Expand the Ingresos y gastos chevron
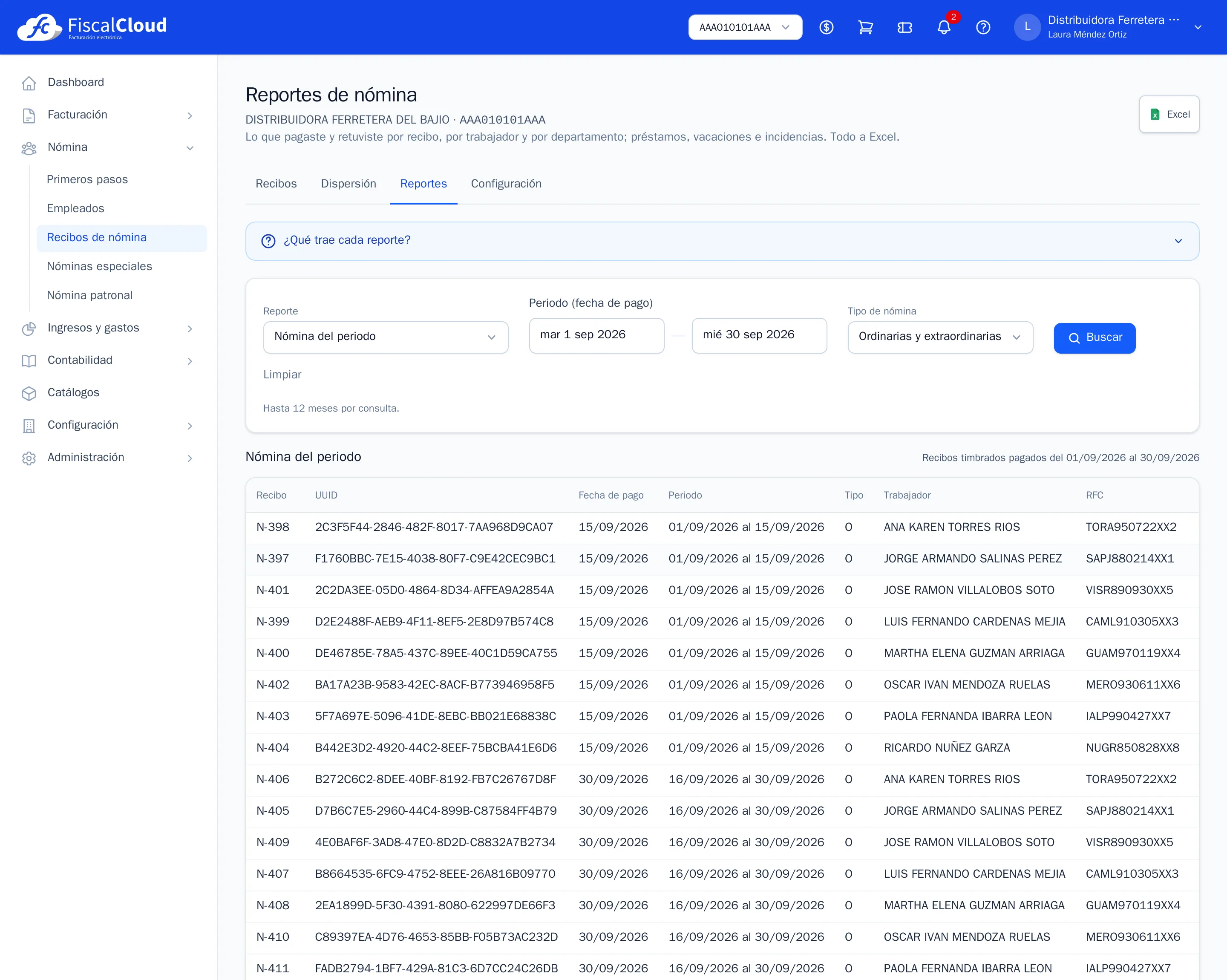1227x980 pixels. pos(190,329)
